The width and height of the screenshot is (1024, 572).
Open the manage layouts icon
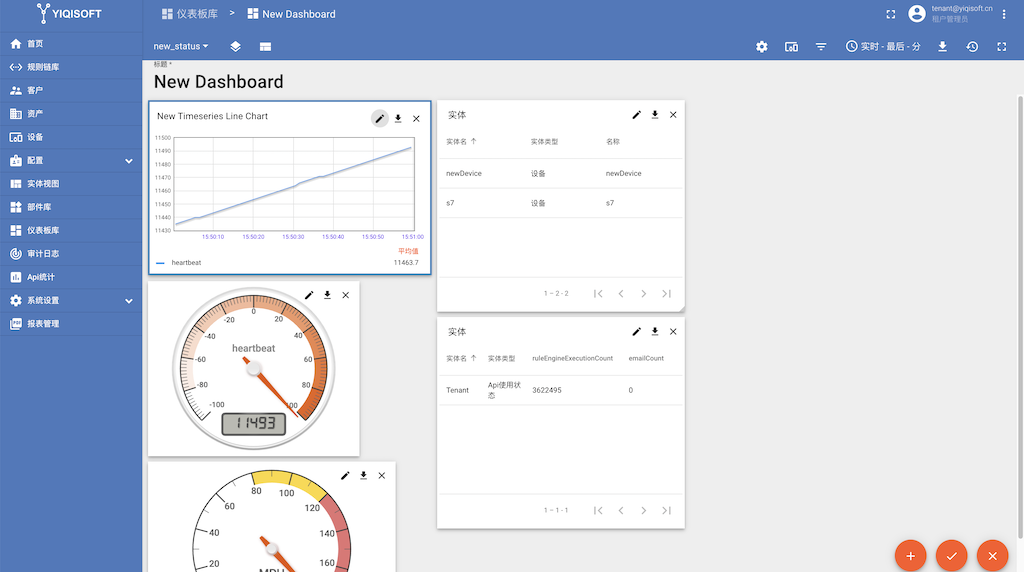click(265, 47)
